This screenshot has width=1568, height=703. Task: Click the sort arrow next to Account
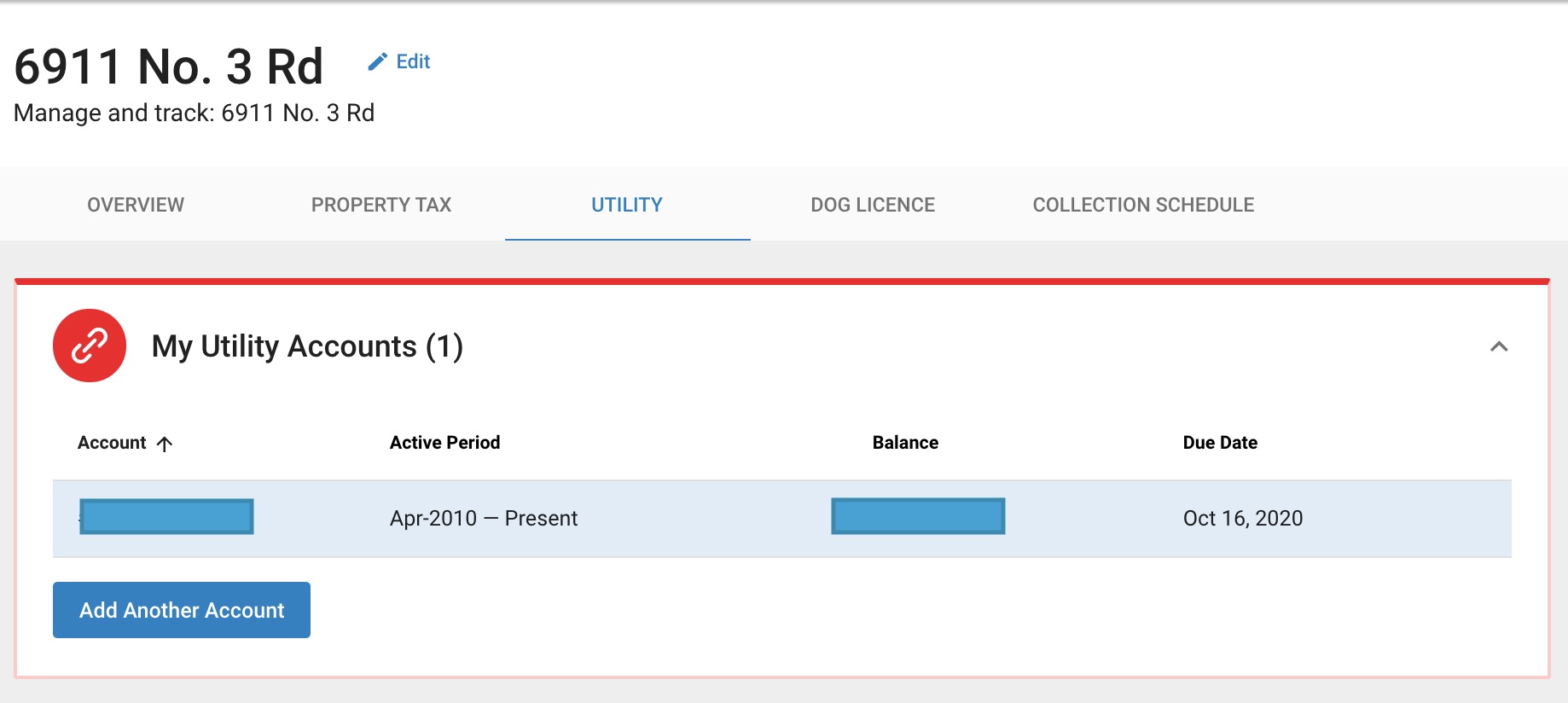[x=165, y=444]
